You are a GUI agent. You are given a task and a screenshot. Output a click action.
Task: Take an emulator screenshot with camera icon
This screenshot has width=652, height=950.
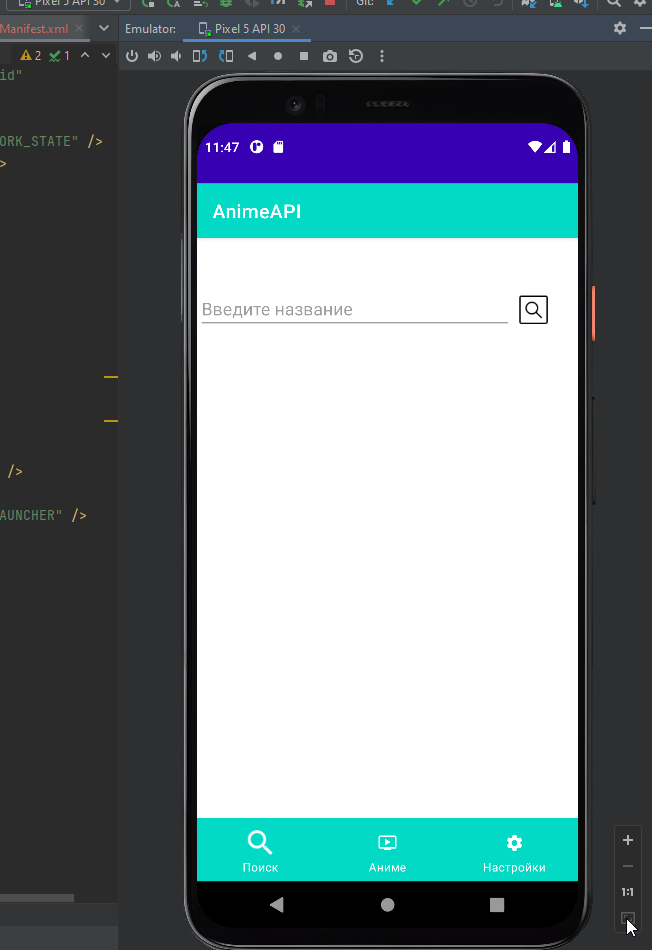click(x=330, y=56)
